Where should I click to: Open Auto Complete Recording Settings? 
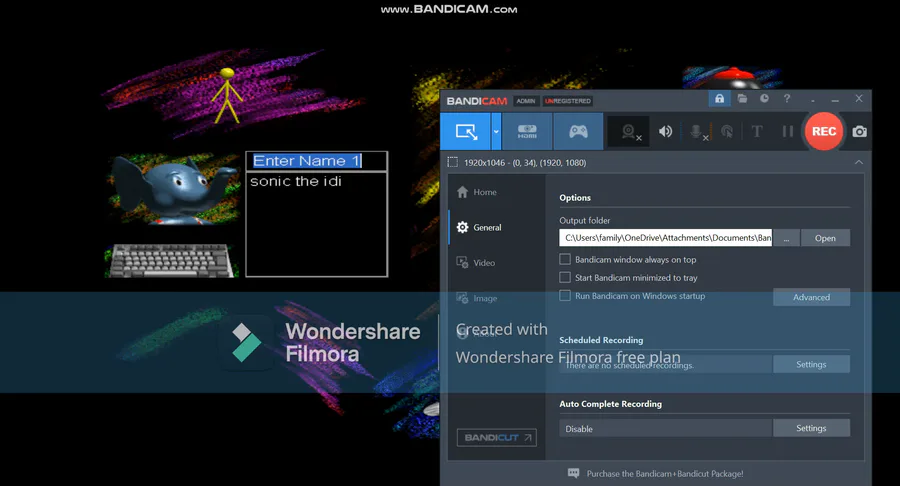811,428
